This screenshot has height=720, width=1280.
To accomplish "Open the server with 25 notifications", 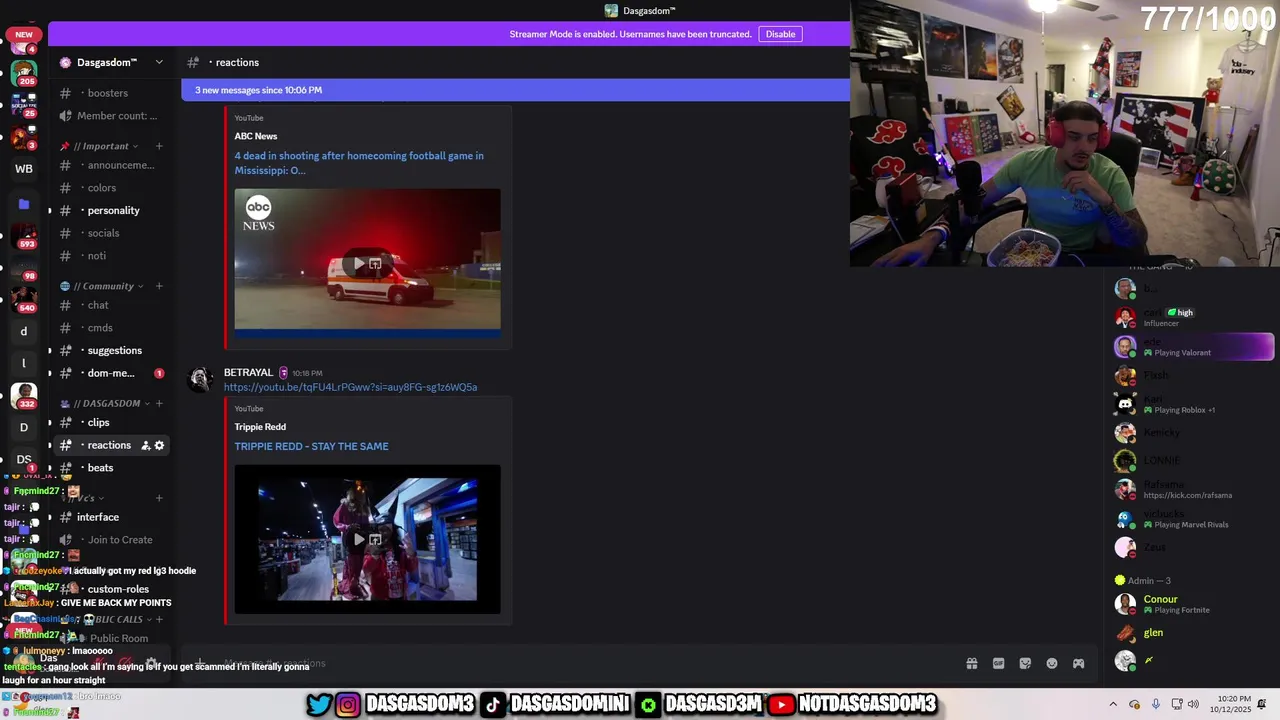I will point(24,106).
